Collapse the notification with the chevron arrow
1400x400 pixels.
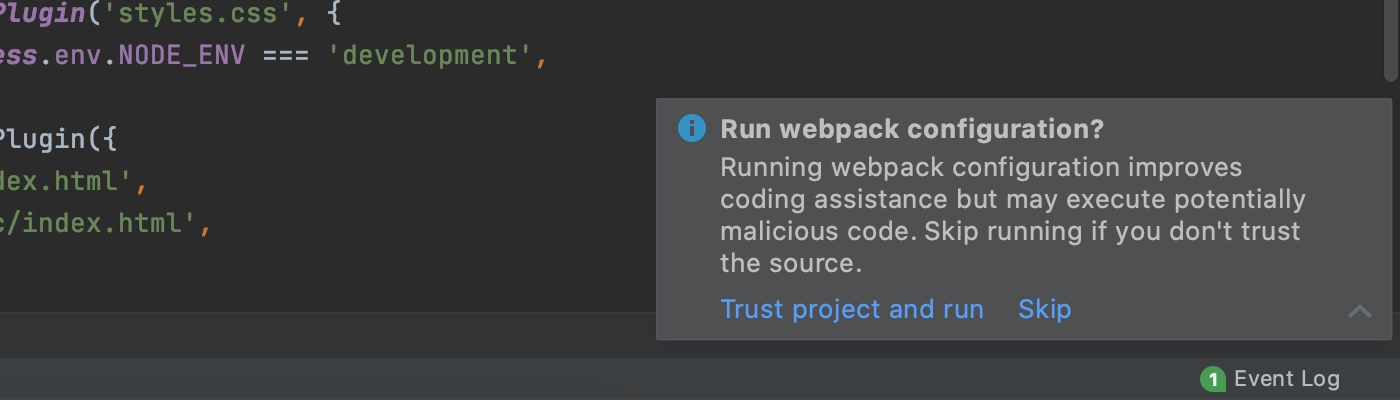coord(1359,311)
